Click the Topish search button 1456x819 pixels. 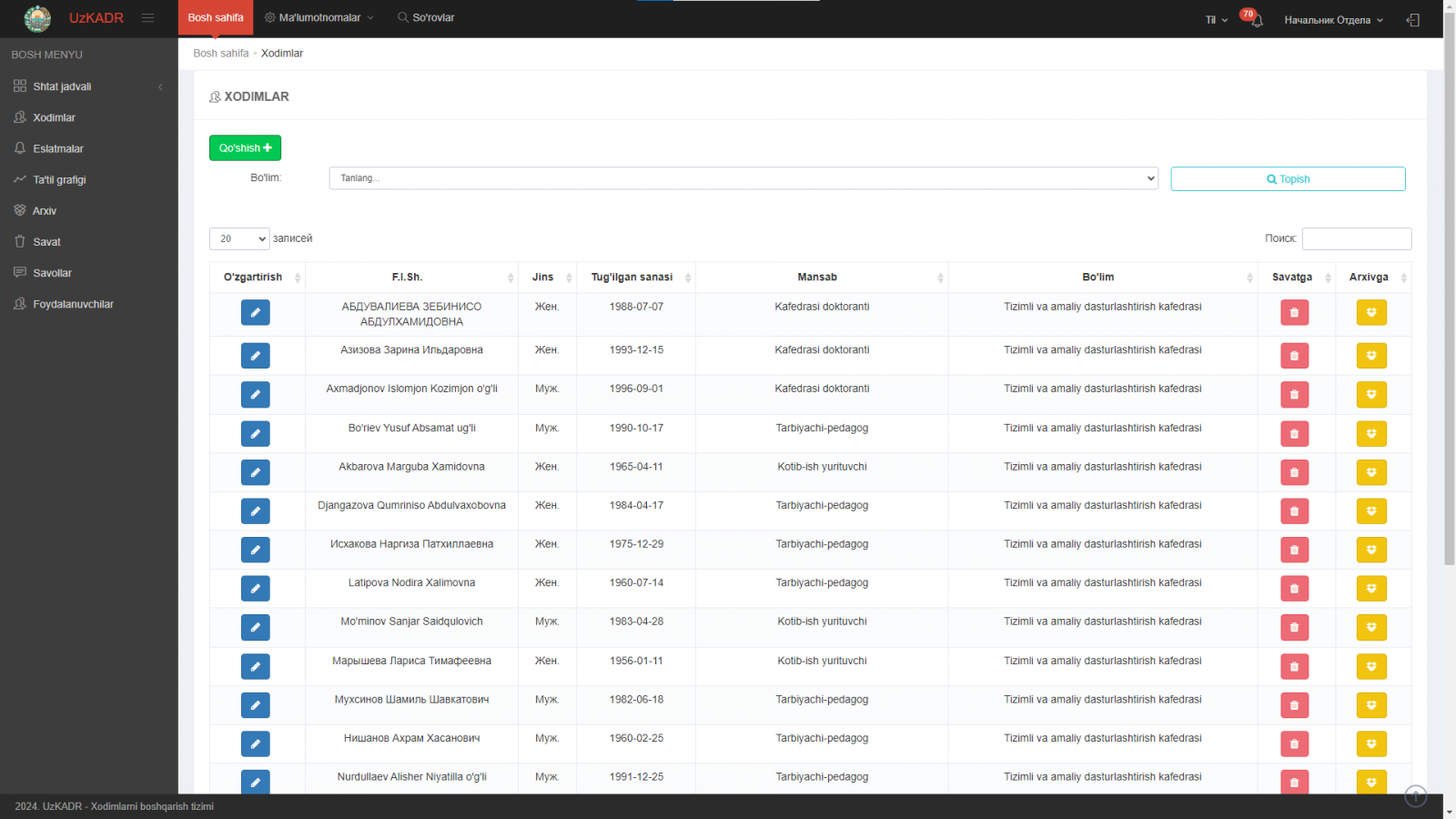[1287, 179]
